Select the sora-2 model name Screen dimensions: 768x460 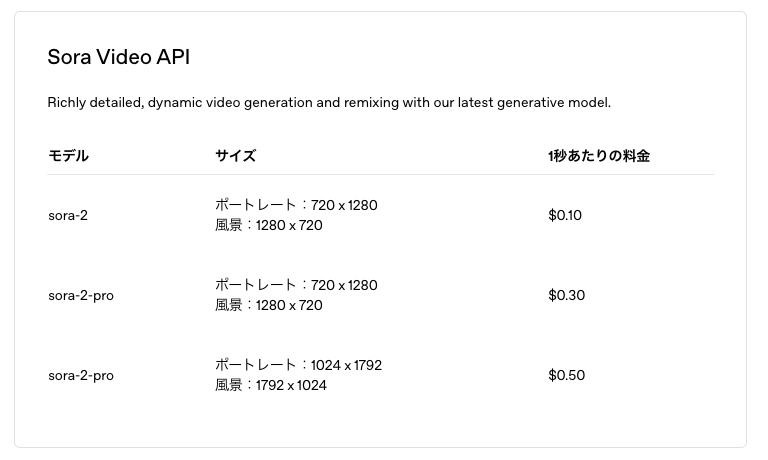coord(68,215)
